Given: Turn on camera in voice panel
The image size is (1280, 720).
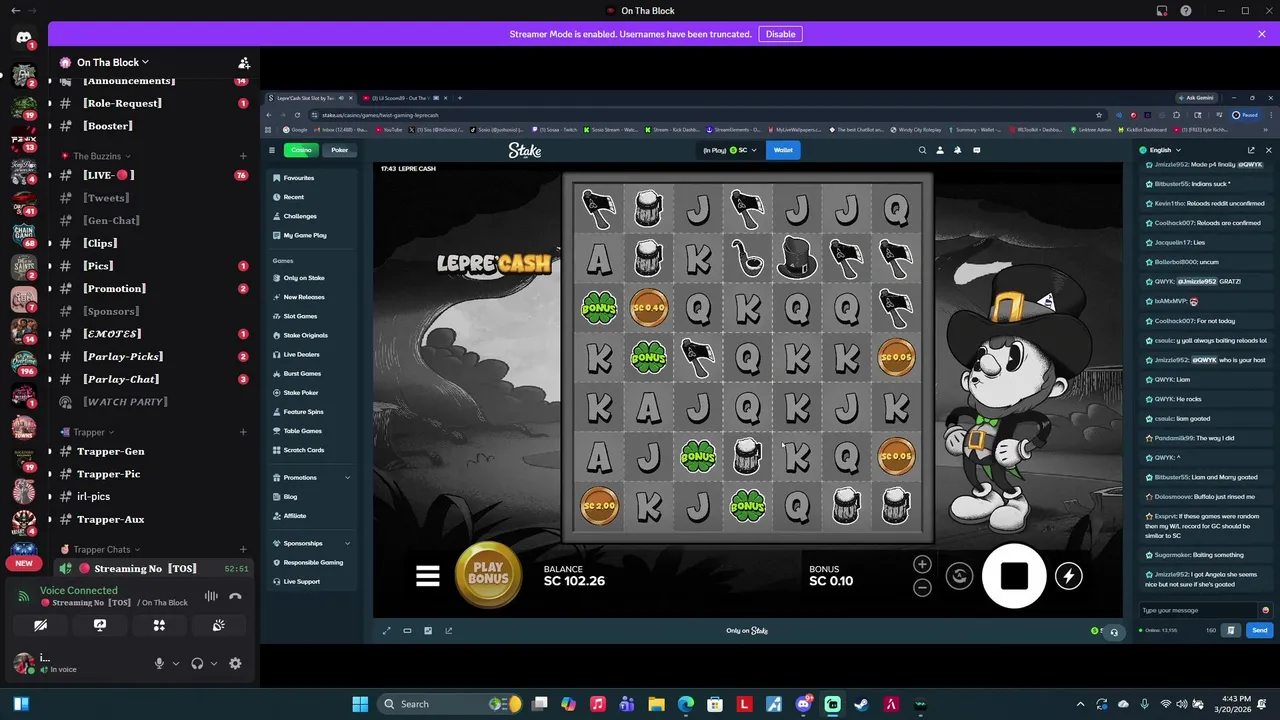Looking at the screenshot, I should (40, 625).
